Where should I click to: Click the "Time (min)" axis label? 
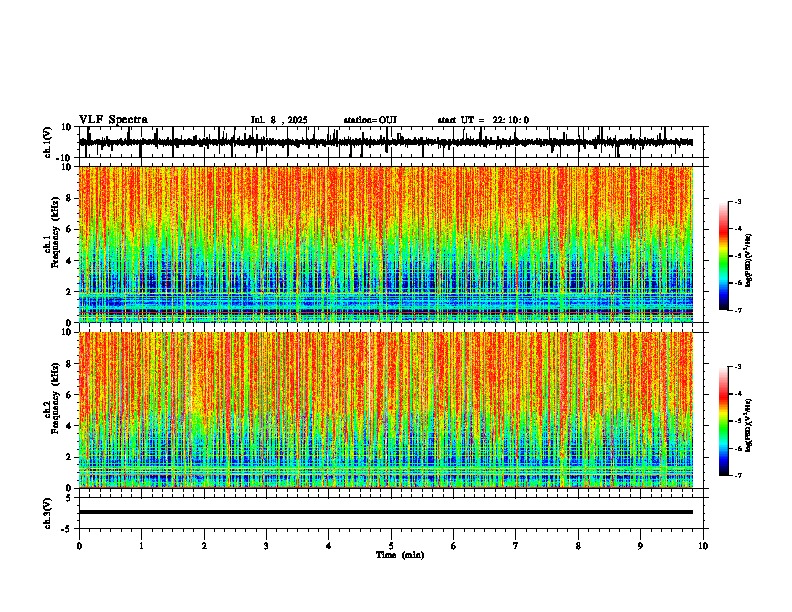pos(400,555)
